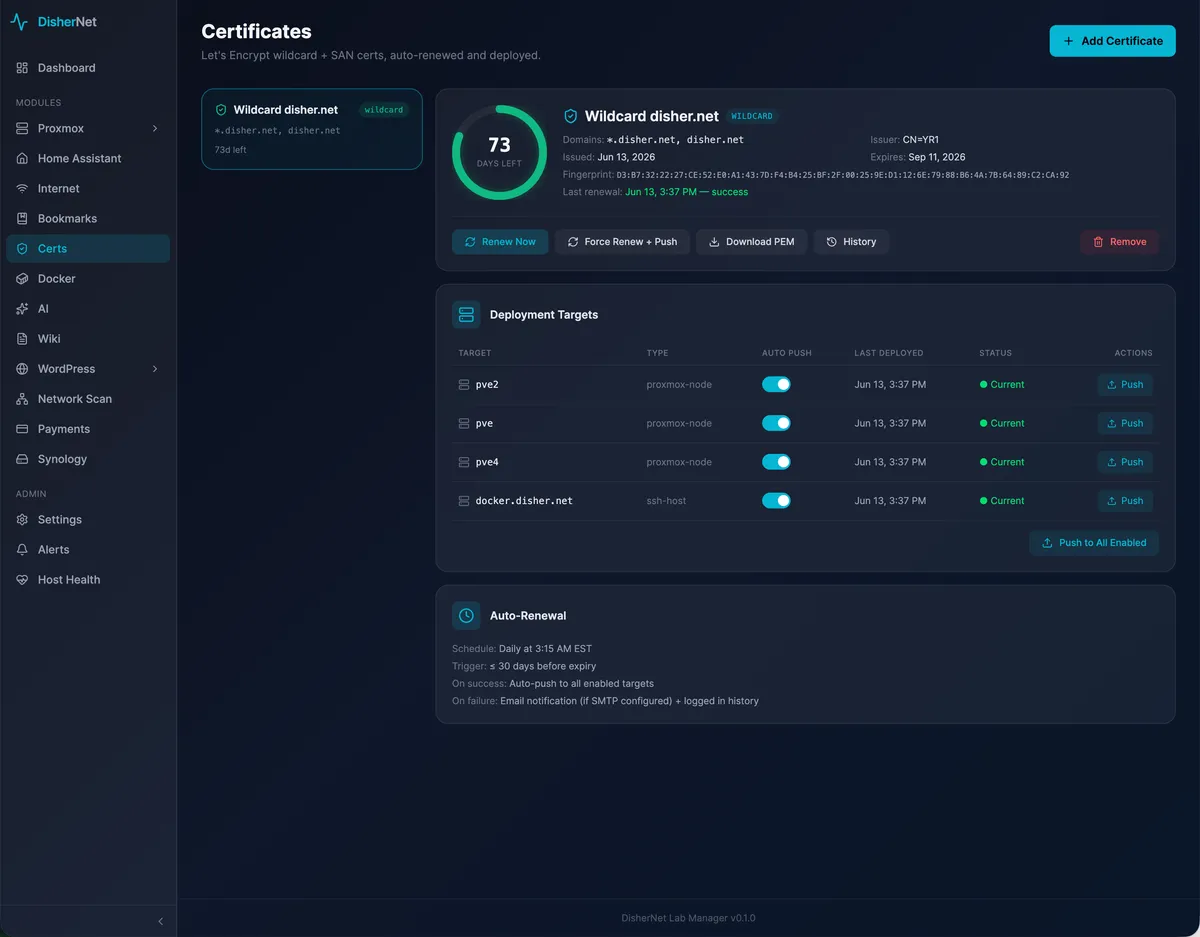Click the AUTO PUSH column header

[787, 353]
